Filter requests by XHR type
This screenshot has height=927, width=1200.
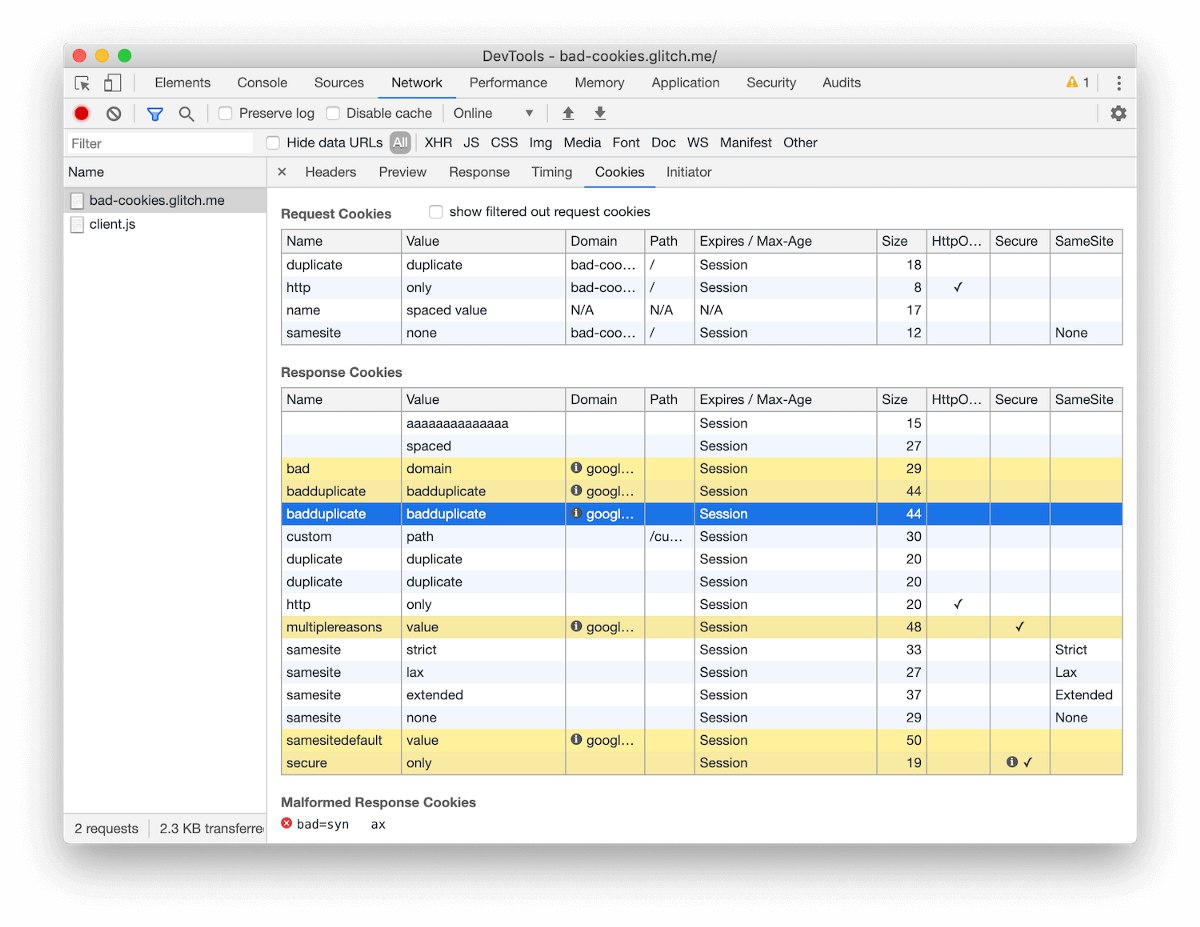pos(438,143)
